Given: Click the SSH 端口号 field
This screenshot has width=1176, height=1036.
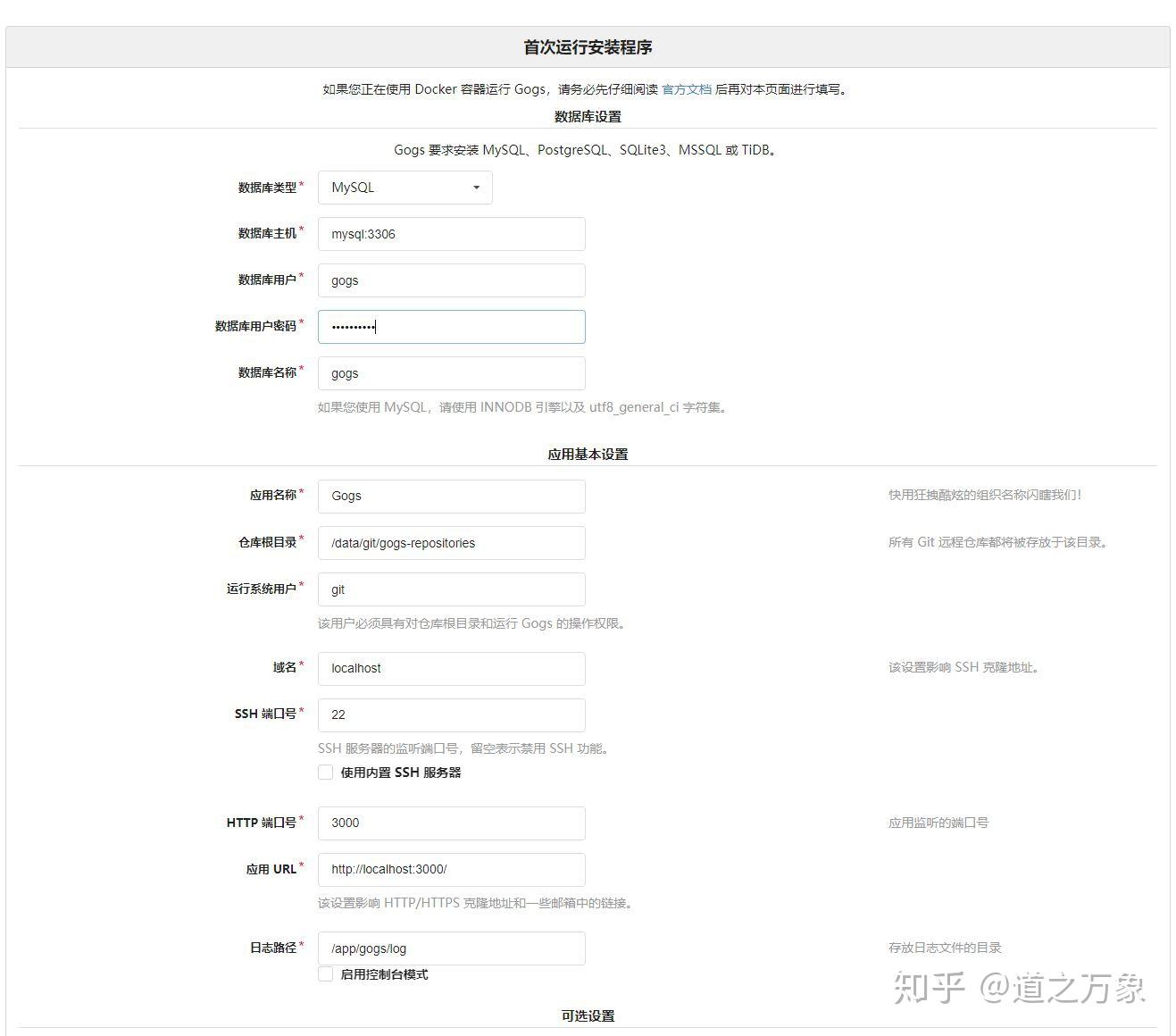Looking at the screenshot, I should tap(451, 714).
